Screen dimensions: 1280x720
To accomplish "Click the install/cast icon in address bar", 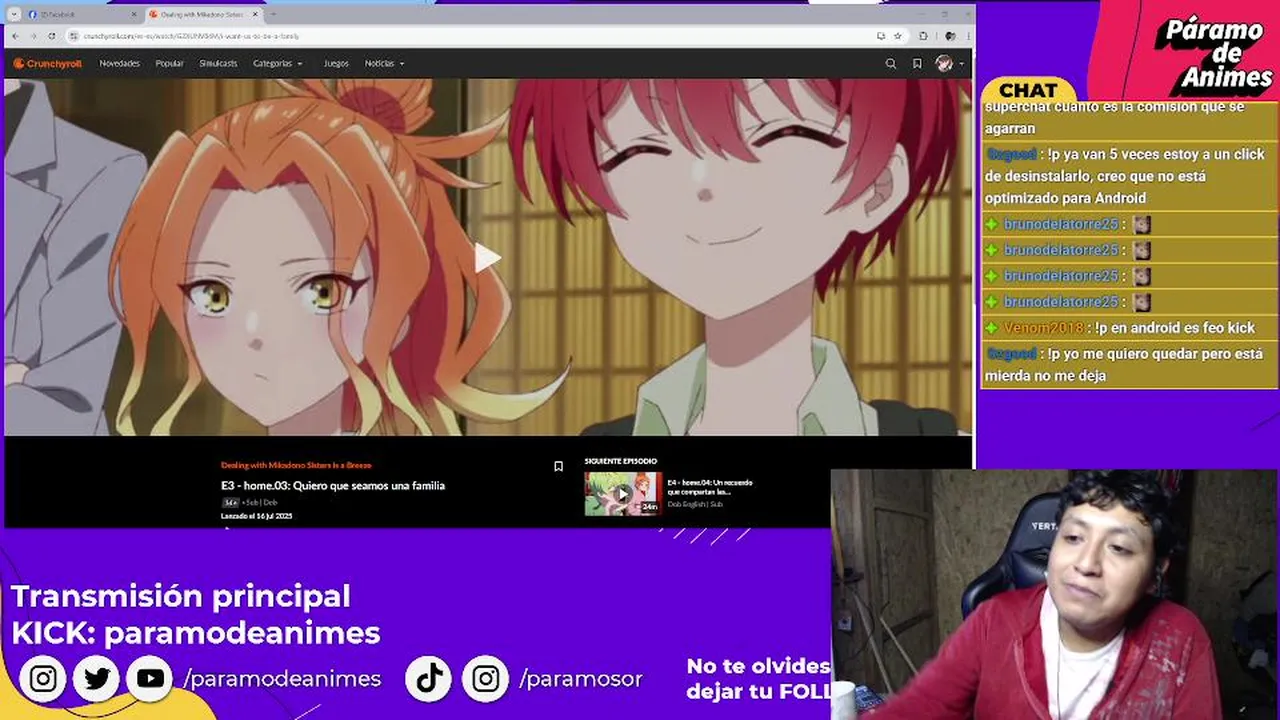I will coord(880,36).
